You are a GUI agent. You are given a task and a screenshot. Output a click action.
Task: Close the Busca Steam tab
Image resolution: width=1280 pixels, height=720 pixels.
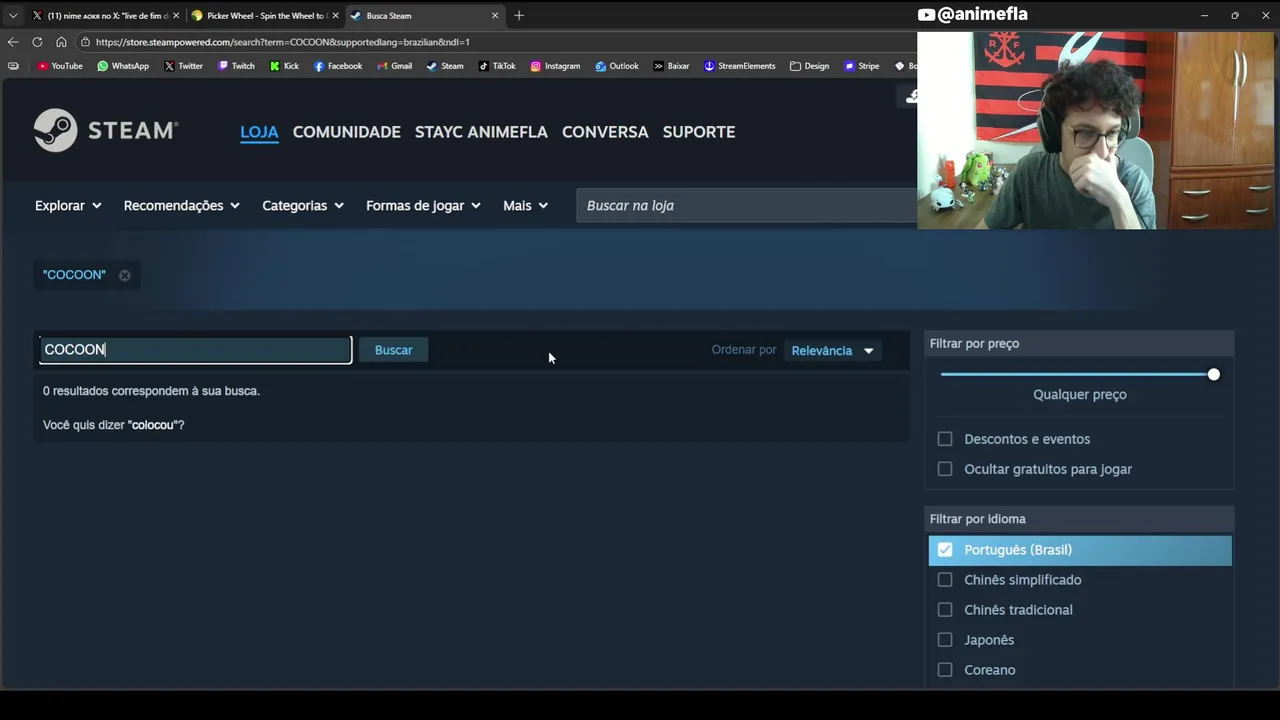tap(494, 15)
